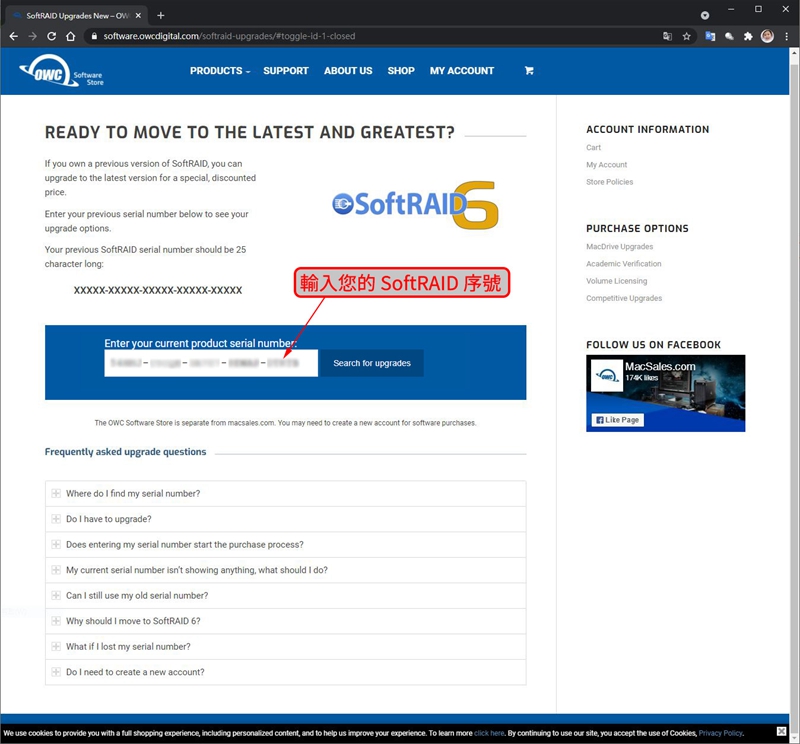Image resolution: width=800 pixels, height=744 pixels.
Task: Go to the SUPPORT menu item
Action: [286, 70]
